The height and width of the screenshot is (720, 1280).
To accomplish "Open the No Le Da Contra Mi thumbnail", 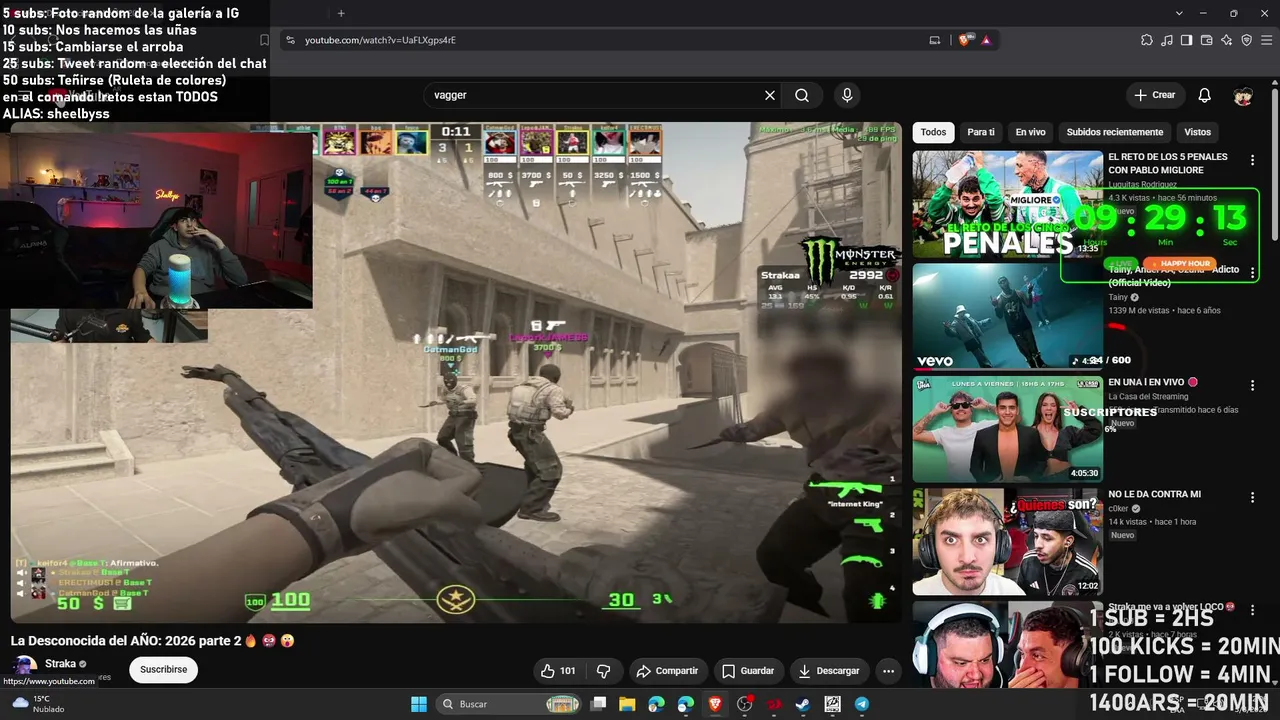I will click(x=1008, y=542).
